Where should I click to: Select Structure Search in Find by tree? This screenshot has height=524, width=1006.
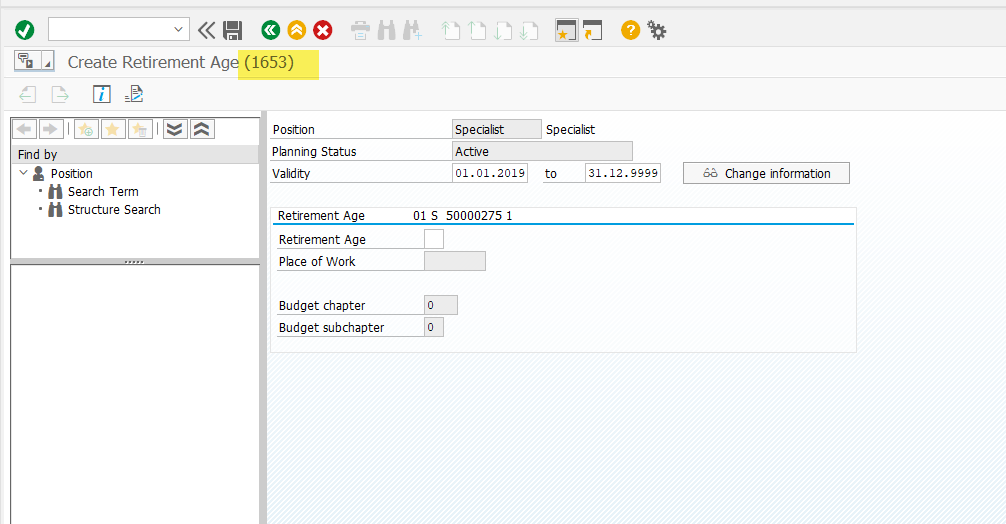click(x=114, y=210)
